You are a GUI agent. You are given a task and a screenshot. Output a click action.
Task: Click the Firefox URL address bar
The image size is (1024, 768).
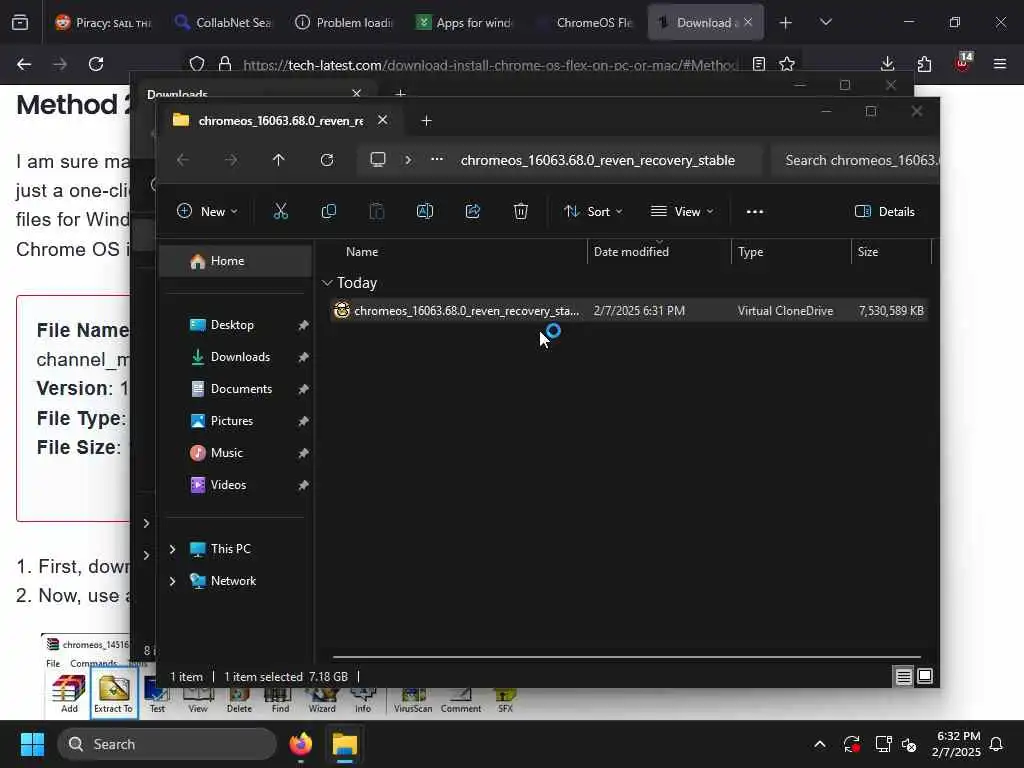coord(490,65)
